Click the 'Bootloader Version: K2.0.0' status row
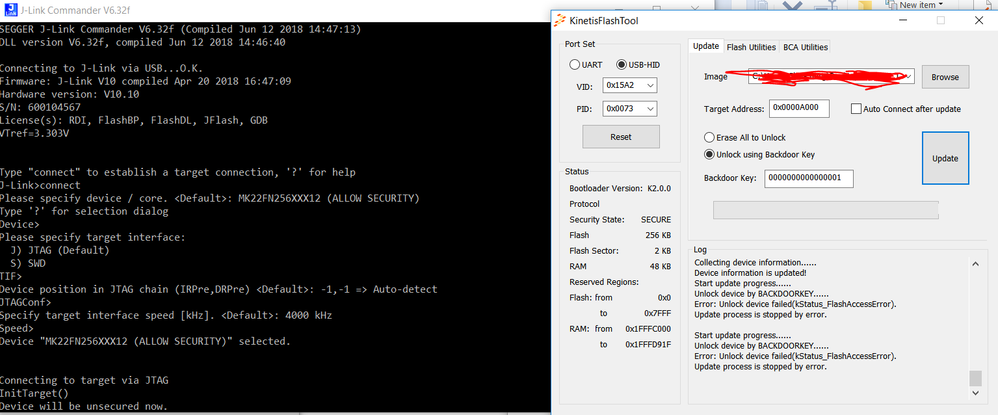998x415 pixels. pyautogui.click(x=620, y=189)
